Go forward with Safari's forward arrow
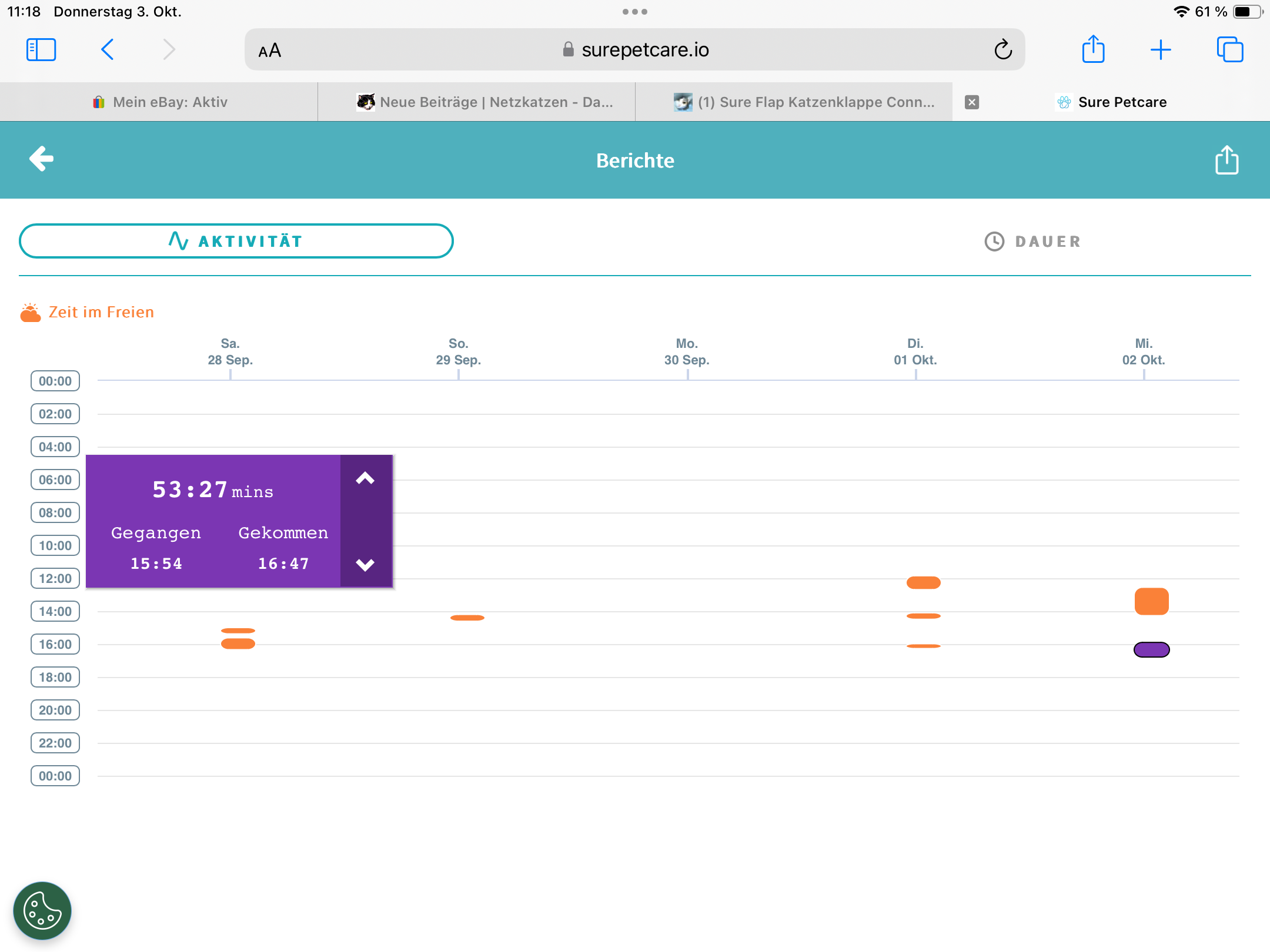The width and height of the screenshot is (1270, 952). 169,50
